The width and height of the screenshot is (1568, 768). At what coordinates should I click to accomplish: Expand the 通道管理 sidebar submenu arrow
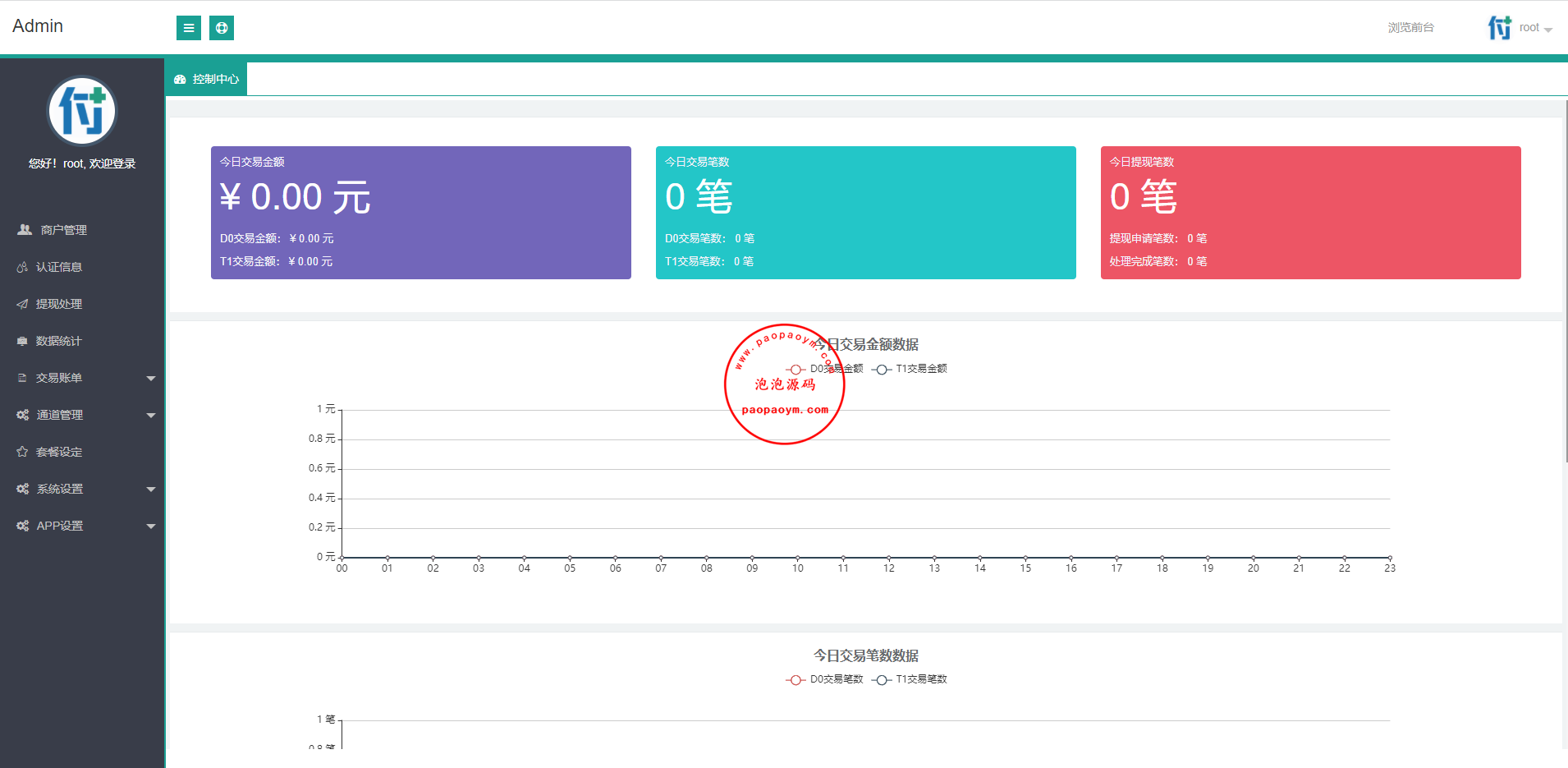(x=151, y=416)
